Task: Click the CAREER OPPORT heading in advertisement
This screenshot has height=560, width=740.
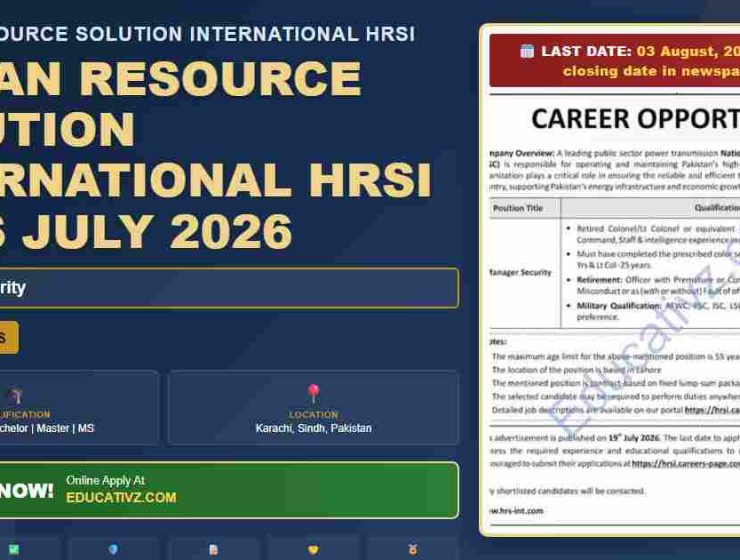Action: [x=635, y=118]
